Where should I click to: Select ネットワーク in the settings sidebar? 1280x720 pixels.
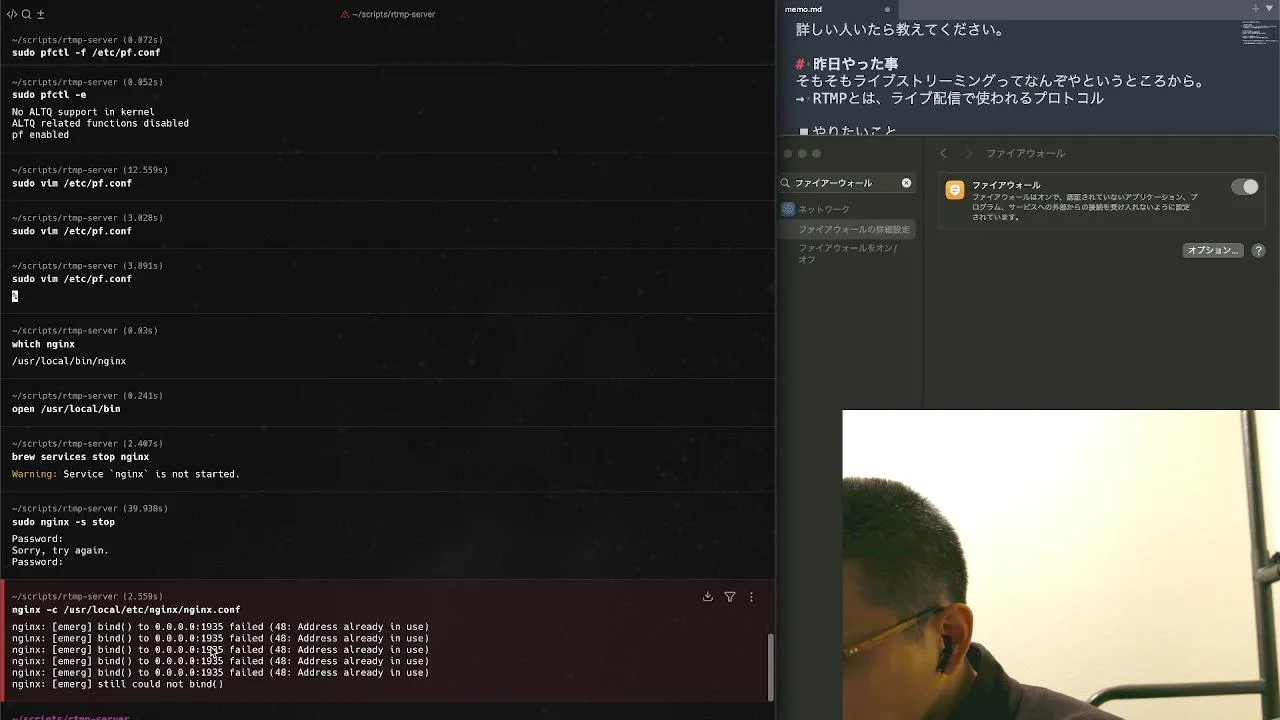point(824,209)
